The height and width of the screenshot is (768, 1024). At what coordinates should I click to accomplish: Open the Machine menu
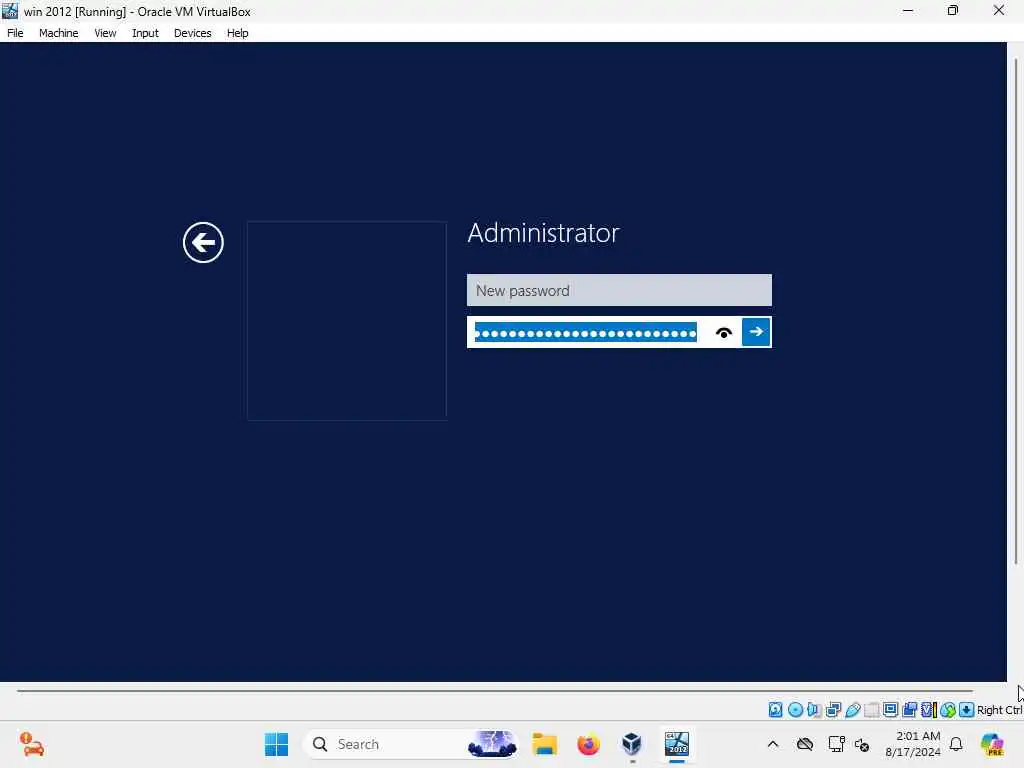click(x=58, y=33)
